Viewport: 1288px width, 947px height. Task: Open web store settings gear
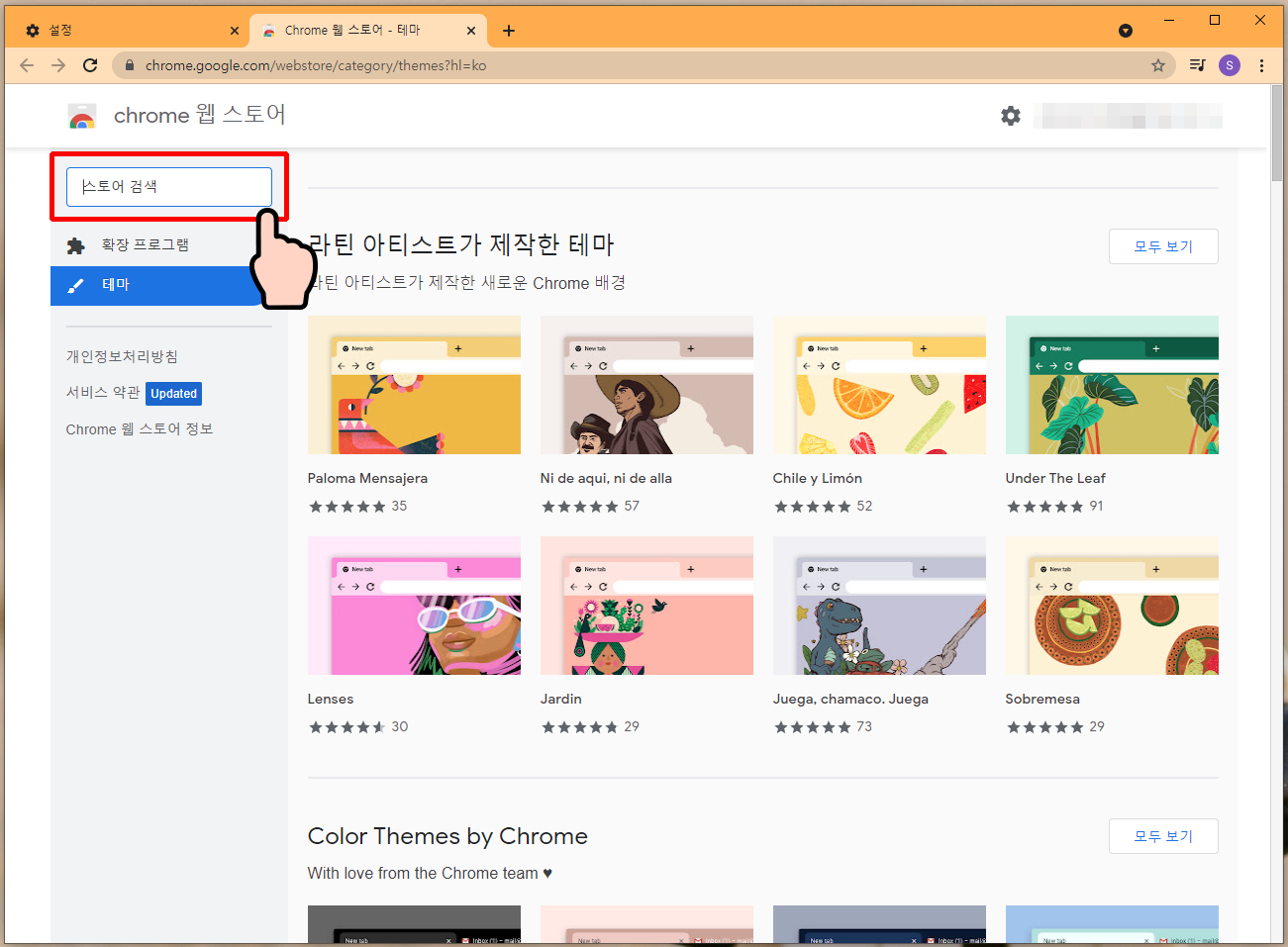tap(1011, 116)
